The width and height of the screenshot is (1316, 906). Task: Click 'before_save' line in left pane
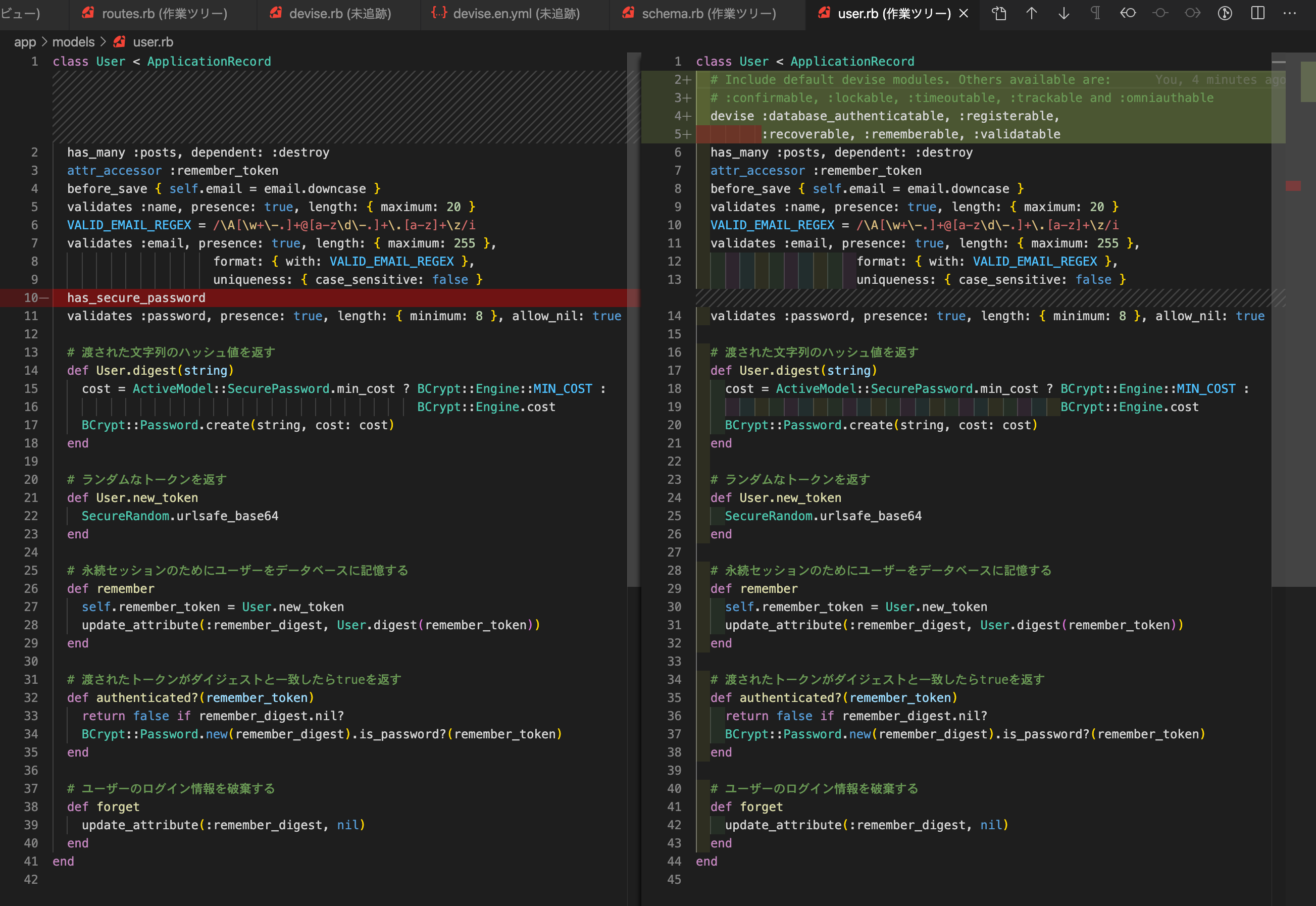click(224, 189)
